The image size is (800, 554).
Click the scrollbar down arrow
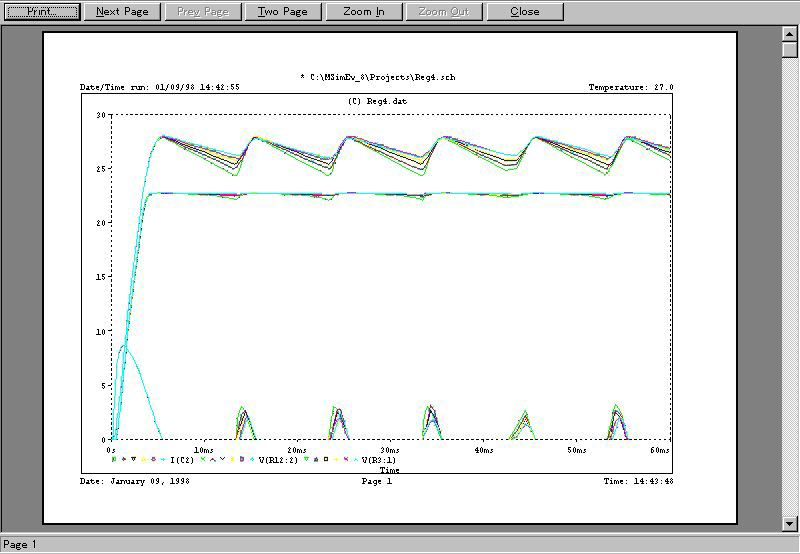(x=788, y=523)
